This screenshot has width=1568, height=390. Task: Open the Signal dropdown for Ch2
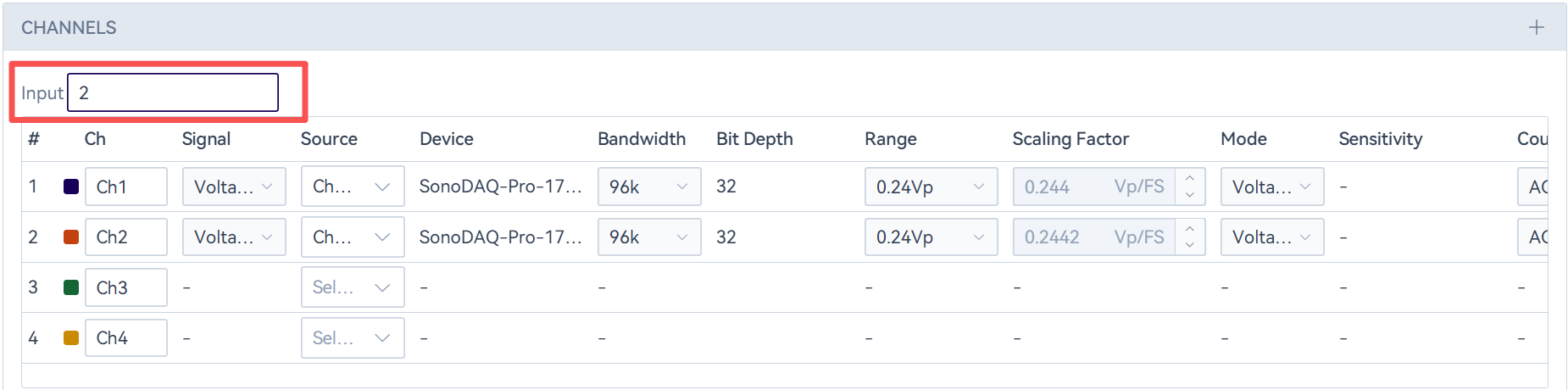[x=234, y=237]
